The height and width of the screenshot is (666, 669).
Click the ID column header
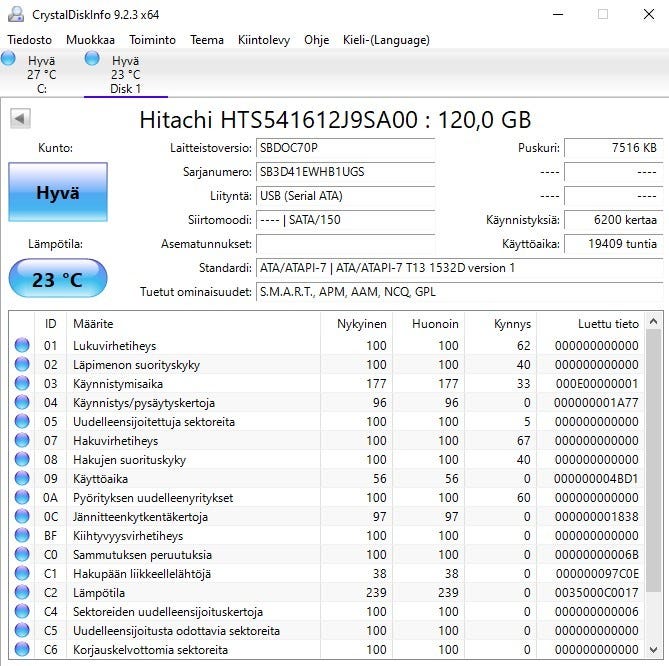50,324
